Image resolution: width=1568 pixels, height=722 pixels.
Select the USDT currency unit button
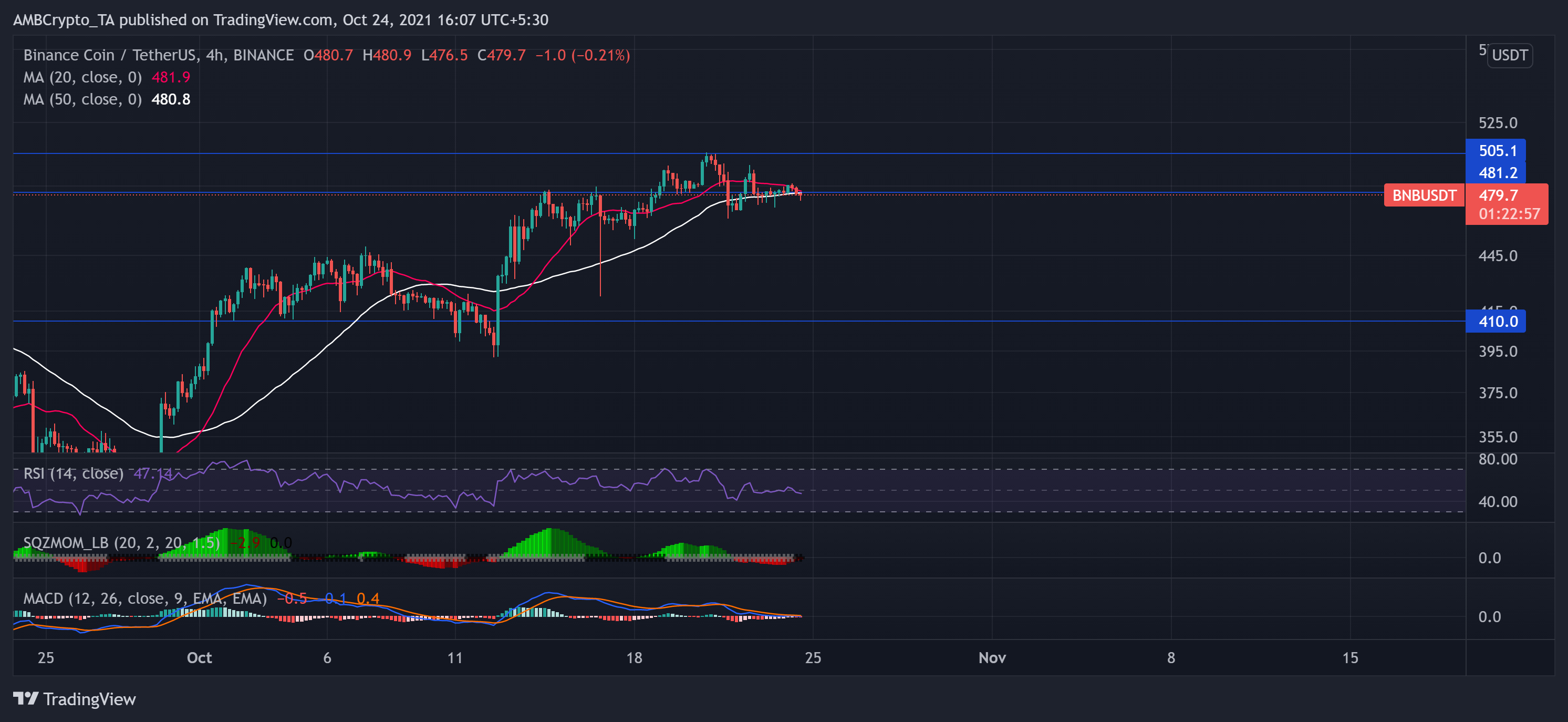coord(1510,55)
